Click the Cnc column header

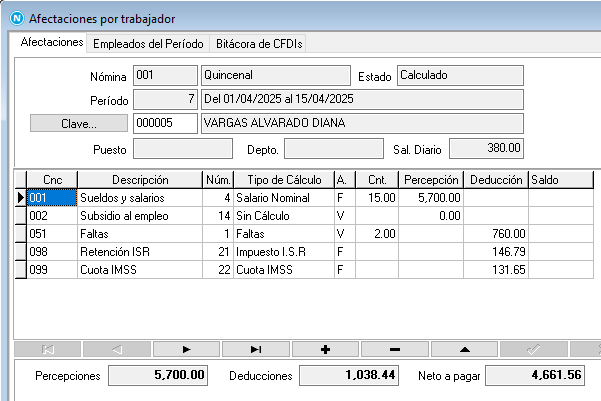click(52, 180)
